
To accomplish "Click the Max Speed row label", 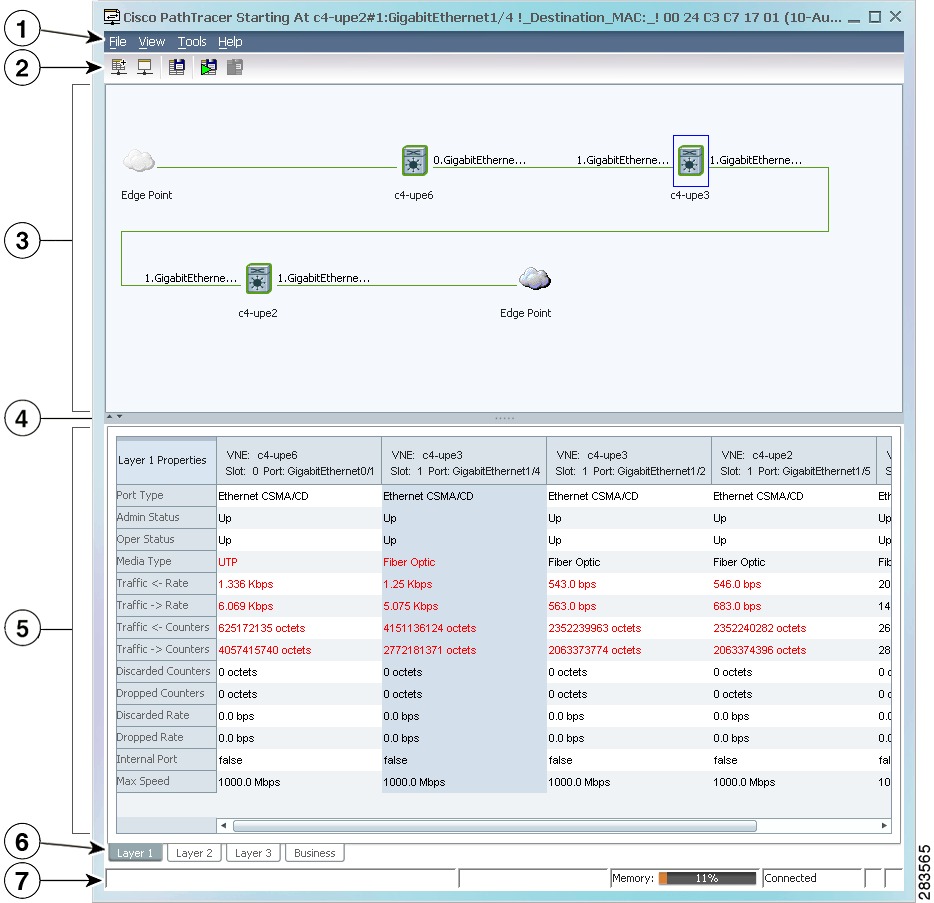I will click(166, 781).
